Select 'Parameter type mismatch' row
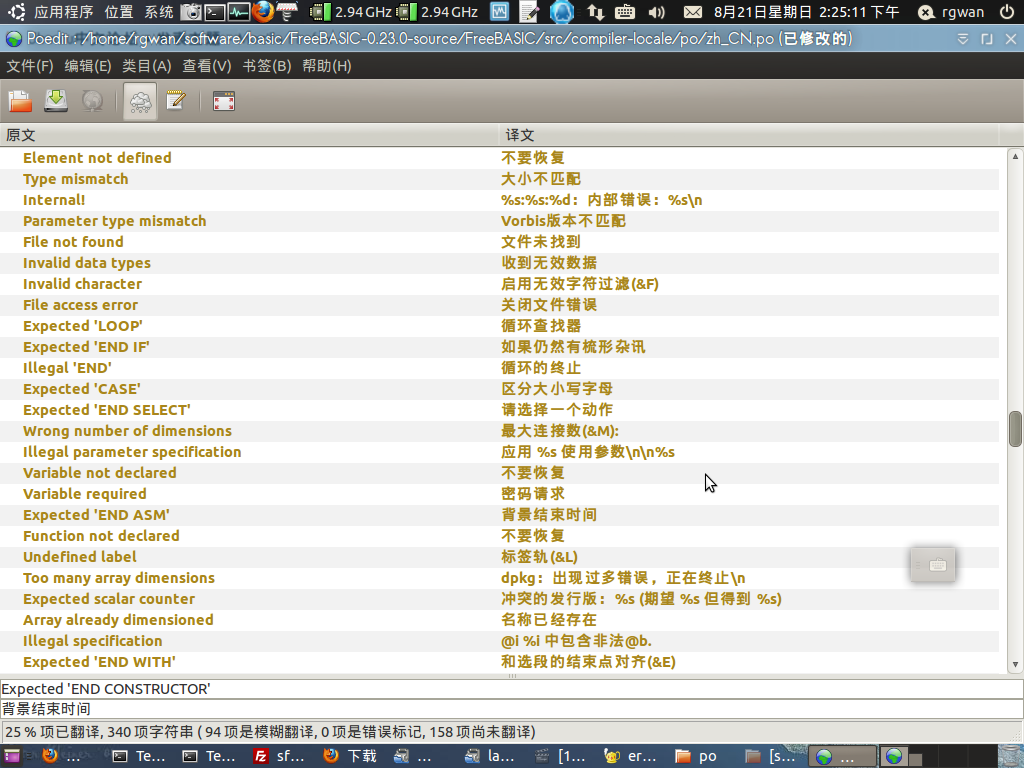This screenshot has height=768, width=1024. pyautogui.click(x=499, y=221)
